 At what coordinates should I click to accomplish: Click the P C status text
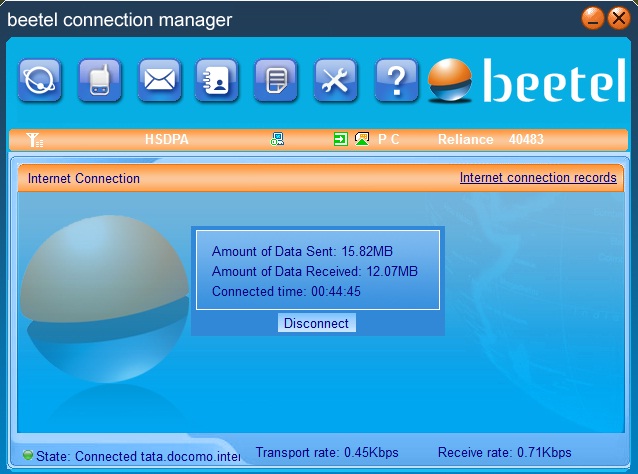(x=389, y=140)
